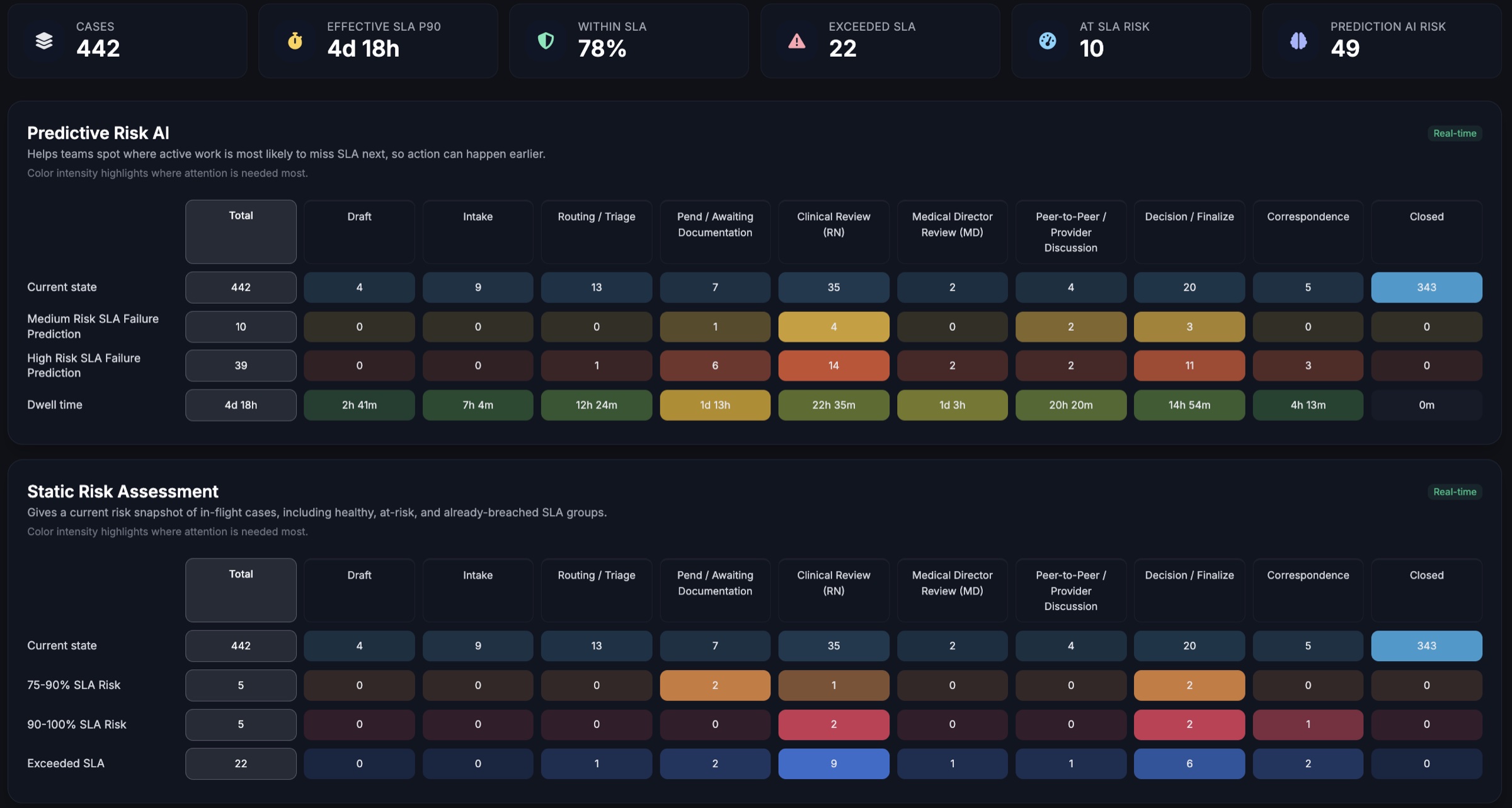Click Exceeded SLA Routing / Triage cell showing 1
Viewport: 1512px width, 808px height.
tap(597, 763)
